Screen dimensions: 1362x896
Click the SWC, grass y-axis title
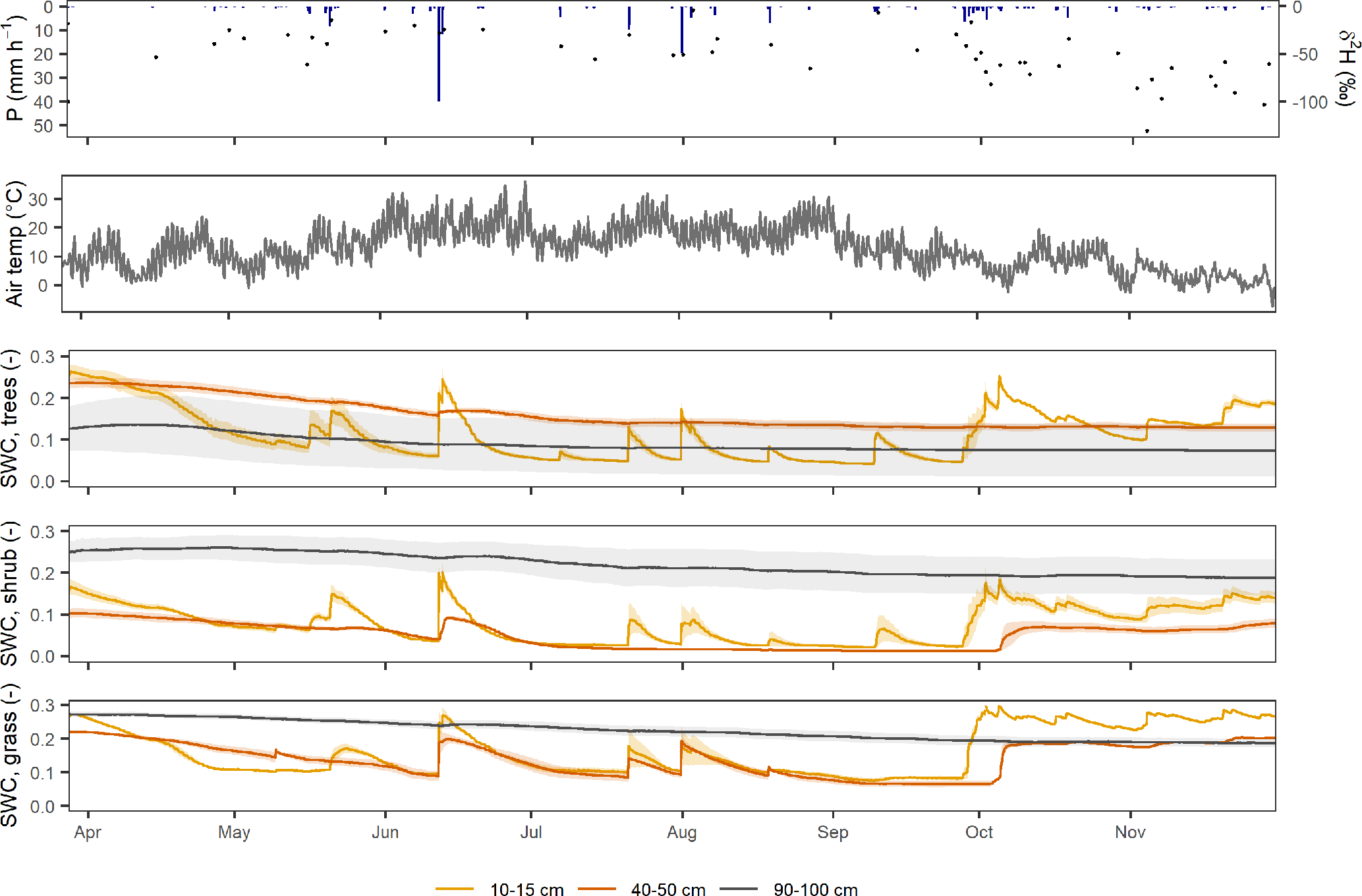pyautogui.click(x=9, y=755)
